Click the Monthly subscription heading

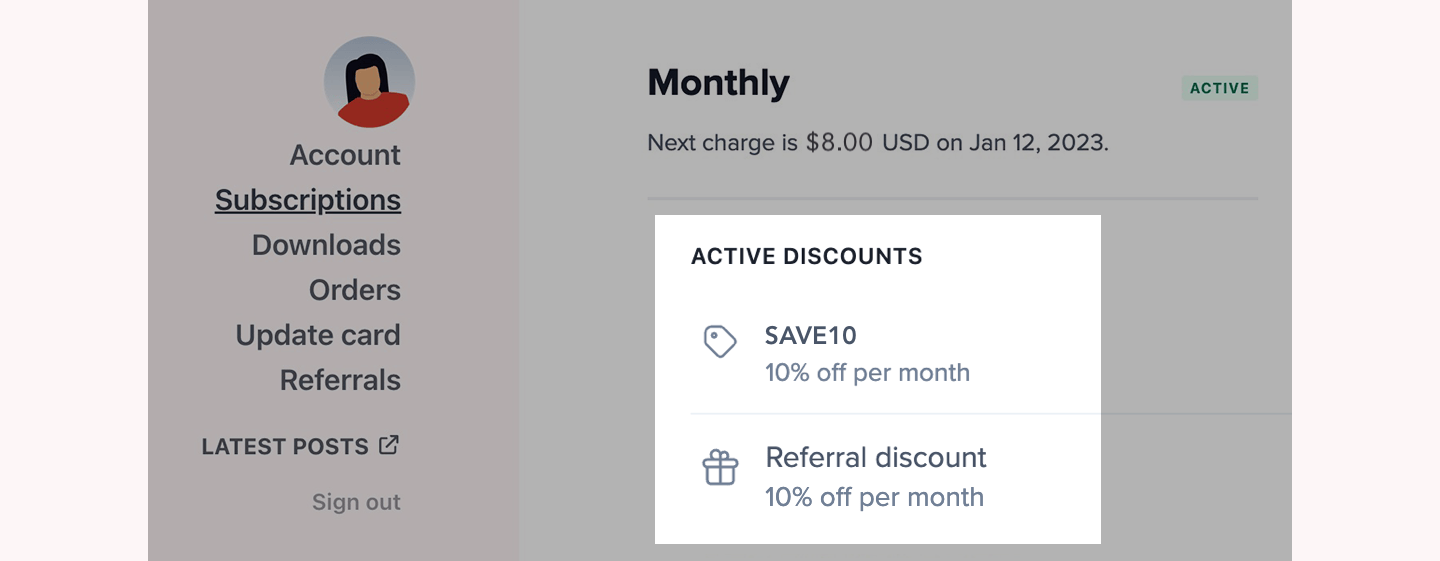point(718,82)
